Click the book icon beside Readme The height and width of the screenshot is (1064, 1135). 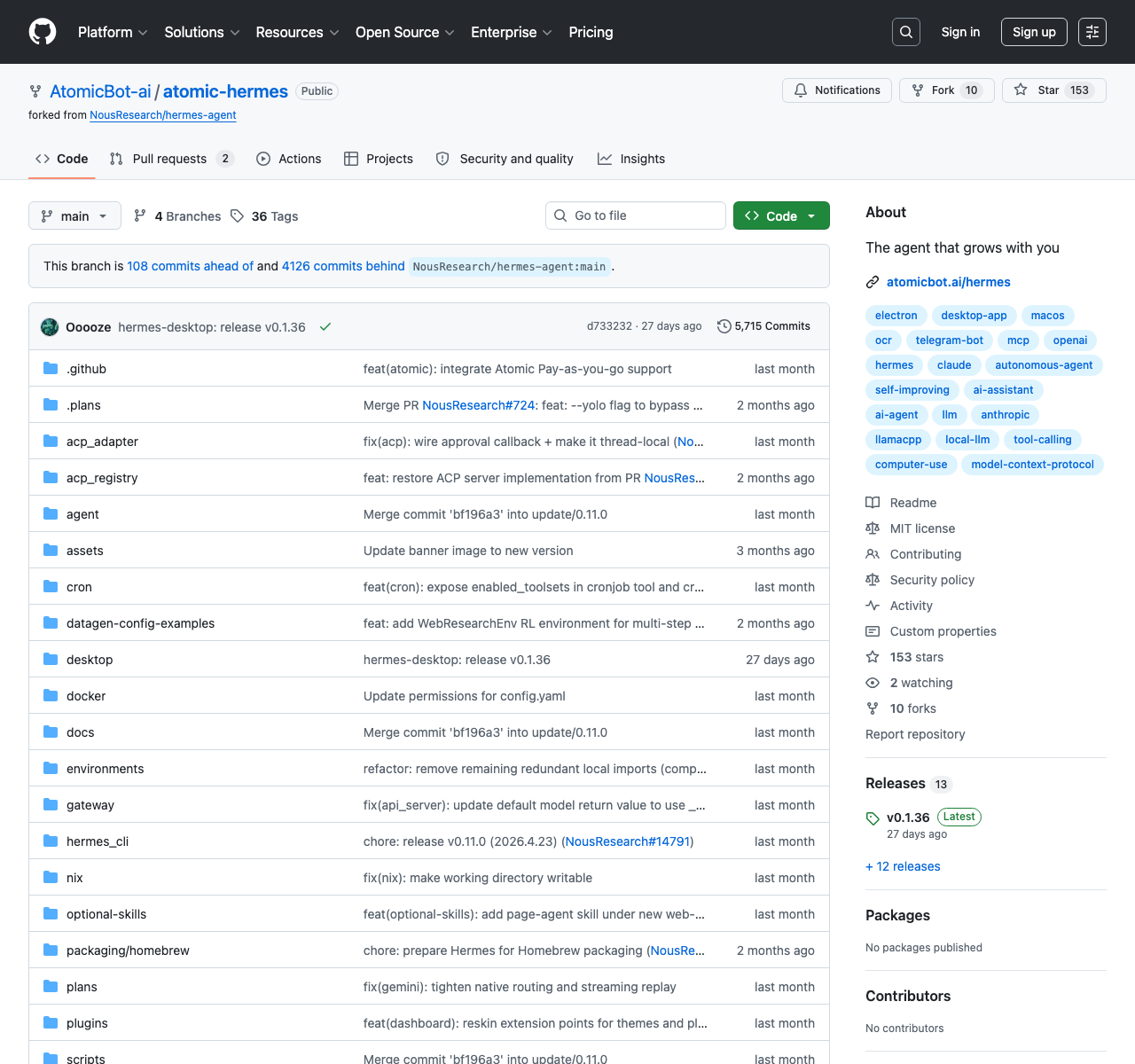873,503
